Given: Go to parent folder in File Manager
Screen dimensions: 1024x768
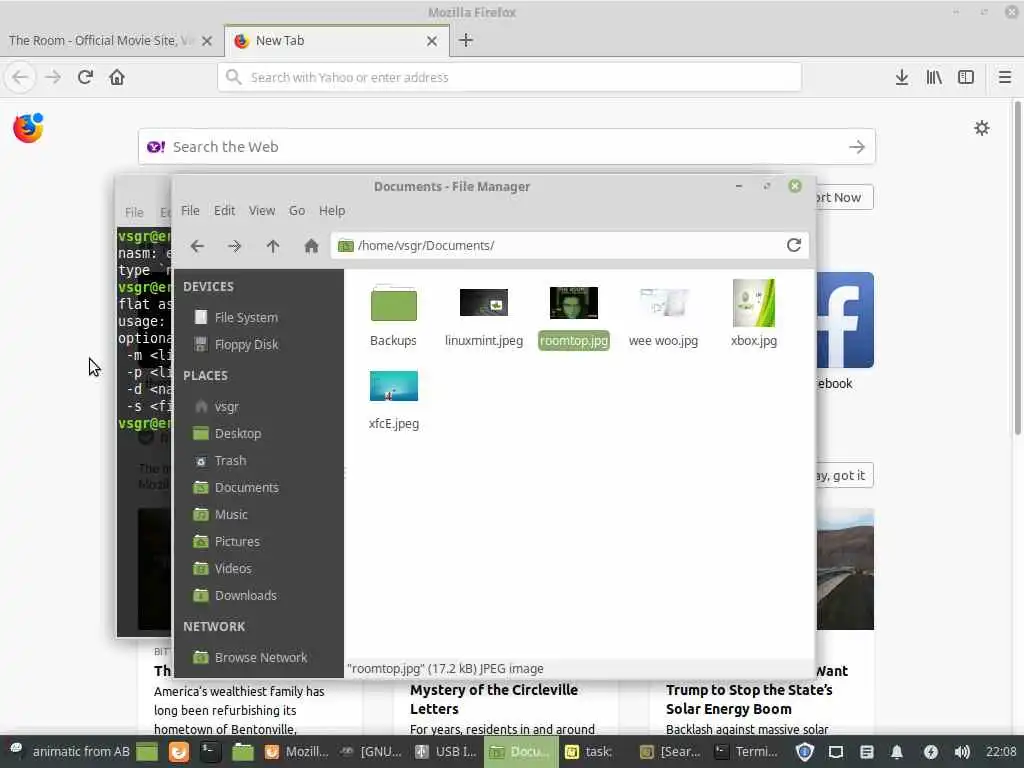Looking at the screenshot, I should [x=272, y=246].
